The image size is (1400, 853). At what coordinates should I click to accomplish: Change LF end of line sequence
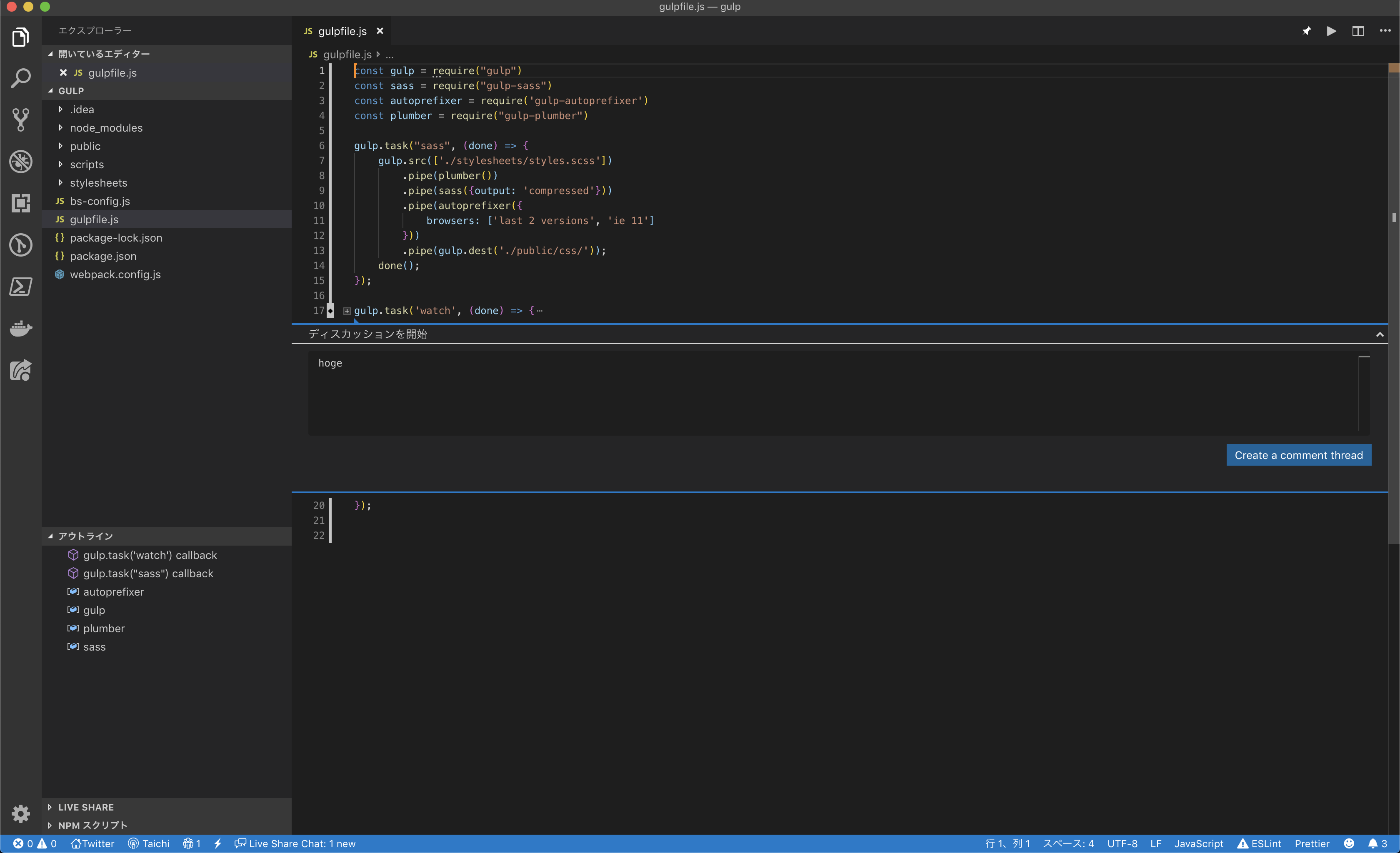1156,843
